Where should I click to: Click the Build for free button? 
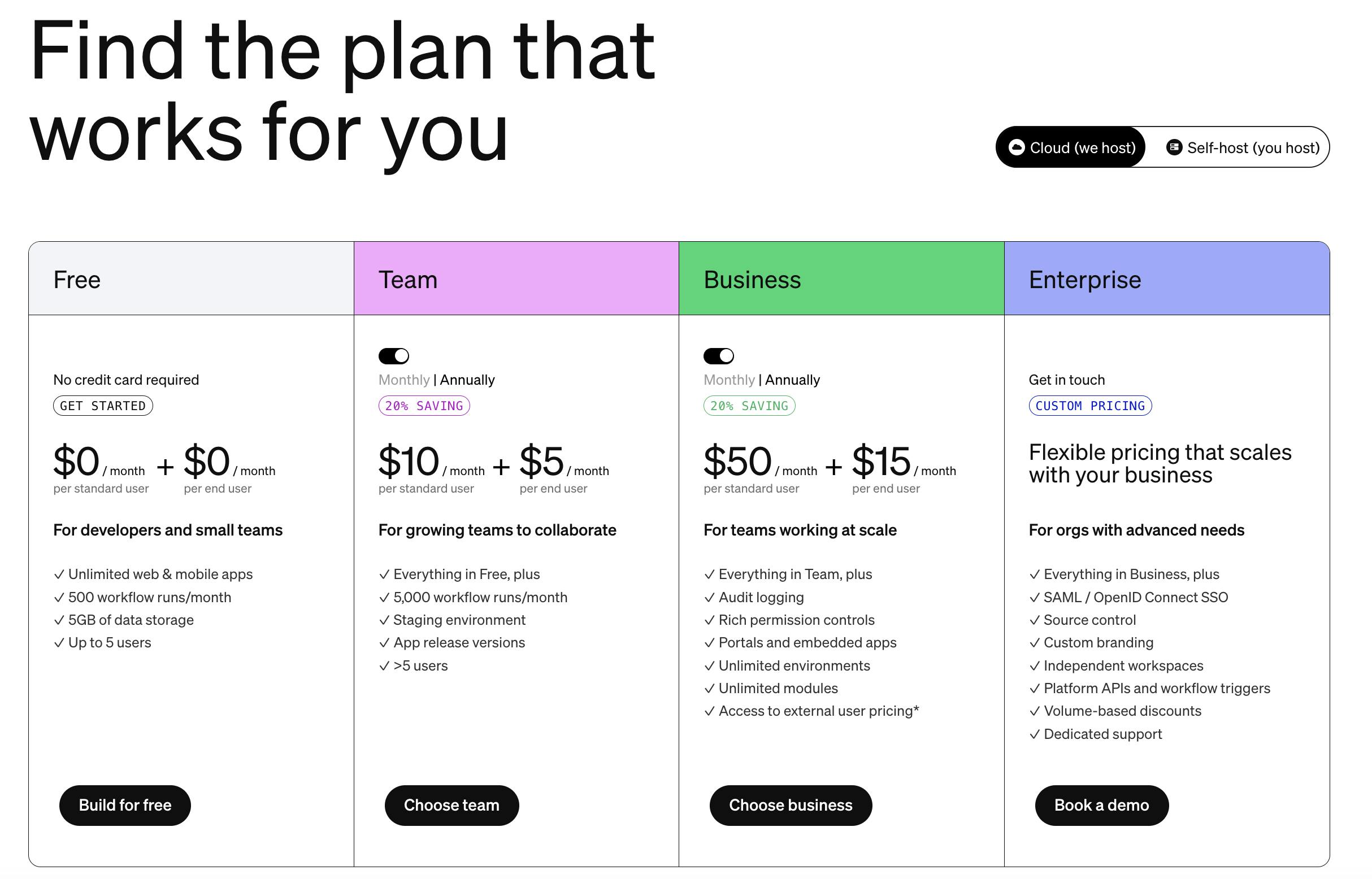[125, 806]
